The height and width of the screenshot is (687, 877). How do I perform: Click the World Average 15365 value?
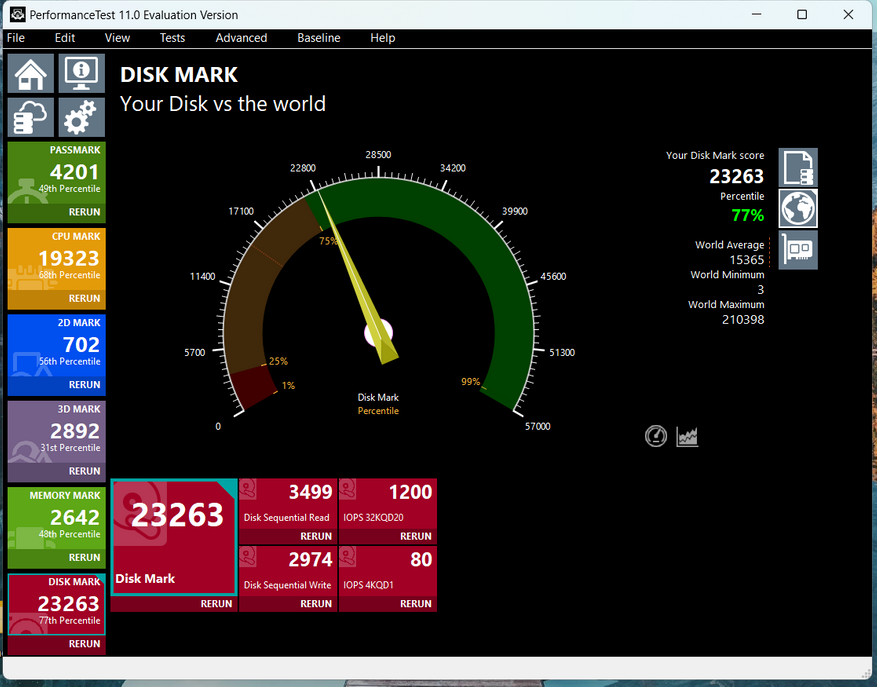coord(747,260)
